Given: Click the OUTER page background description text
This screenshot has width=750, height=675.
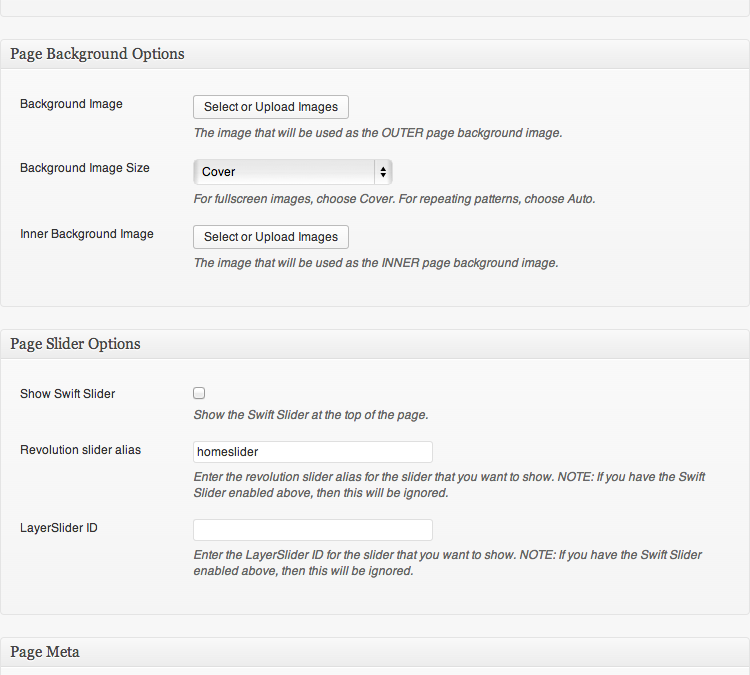Looking at the screenshot, I should pyautogui.click(x=378, y=133).
